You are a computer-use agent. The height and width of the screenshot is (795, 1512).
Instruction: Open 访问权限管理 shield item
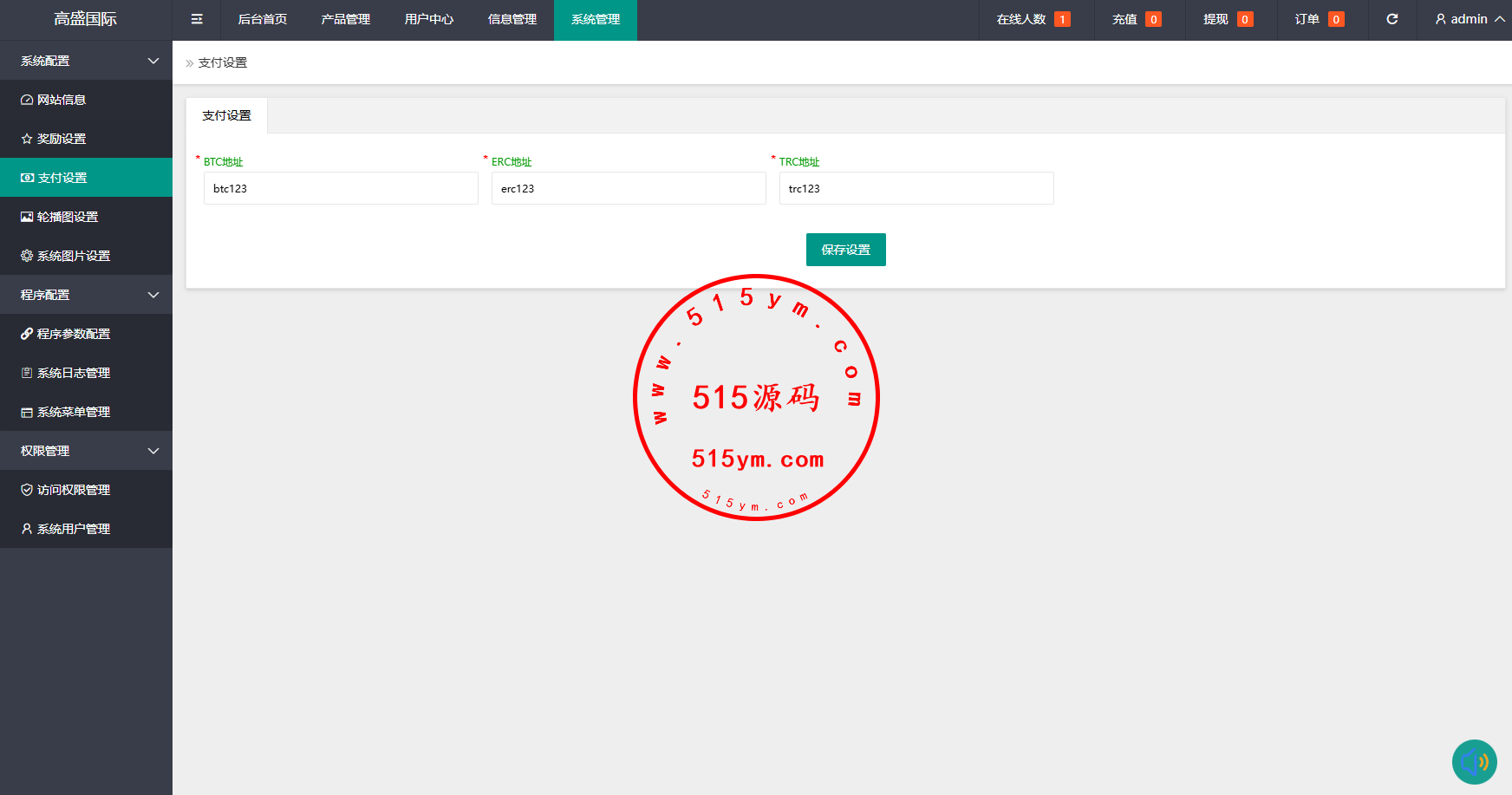(x=74, y=490)
